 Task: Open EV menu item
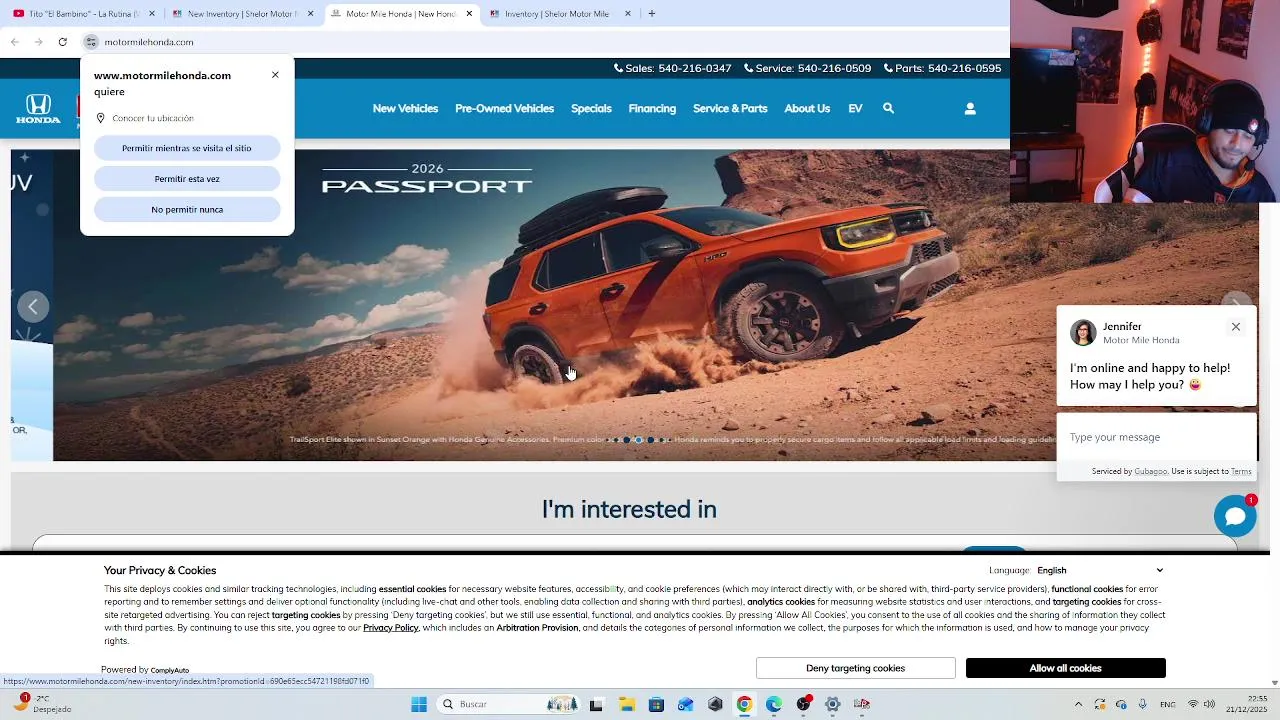pyautogui.click(x=855, y=108)
